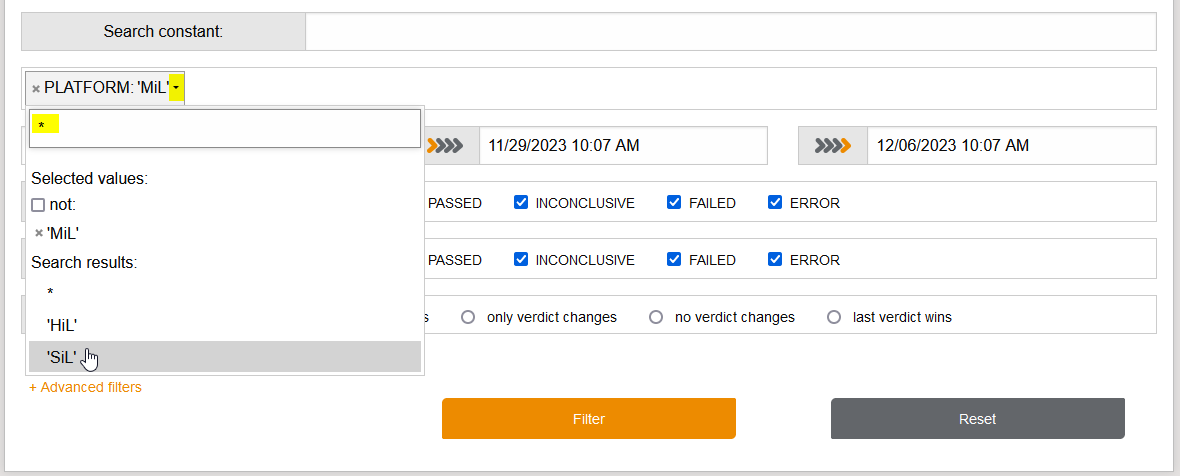Image resolution: width=1180 pixels, height=476 pixels.
Task: Click the orange Filter button
Action: click(x=589, y=419)
